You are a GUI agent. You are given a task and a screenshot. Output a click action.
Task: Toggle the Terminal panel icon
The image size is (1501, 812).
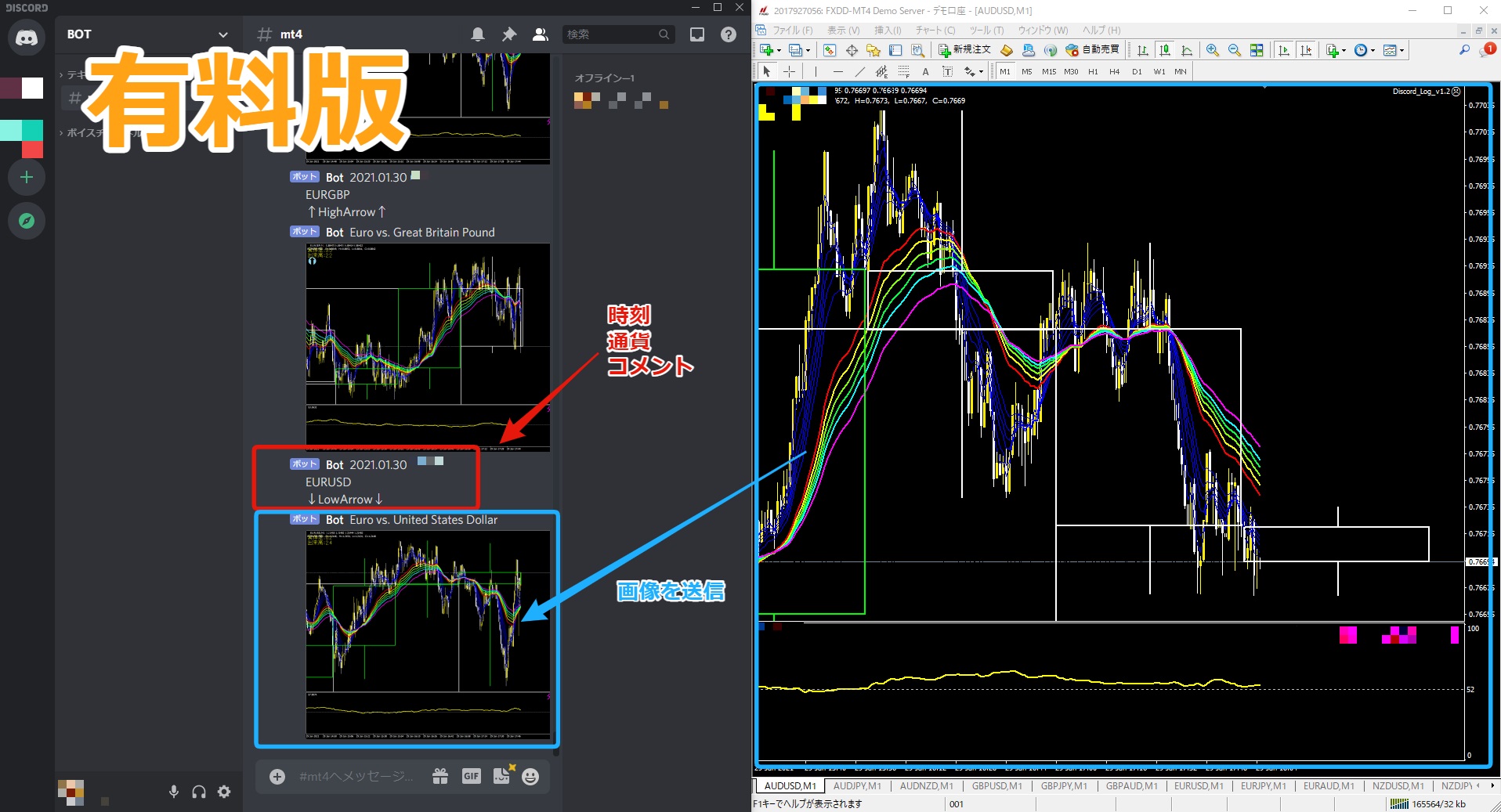tap(895, 50)
